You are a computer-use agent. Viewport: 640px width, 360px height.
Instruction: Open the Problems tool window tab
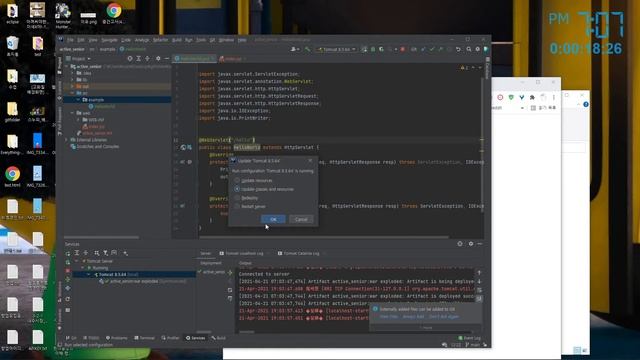(117, 338)
